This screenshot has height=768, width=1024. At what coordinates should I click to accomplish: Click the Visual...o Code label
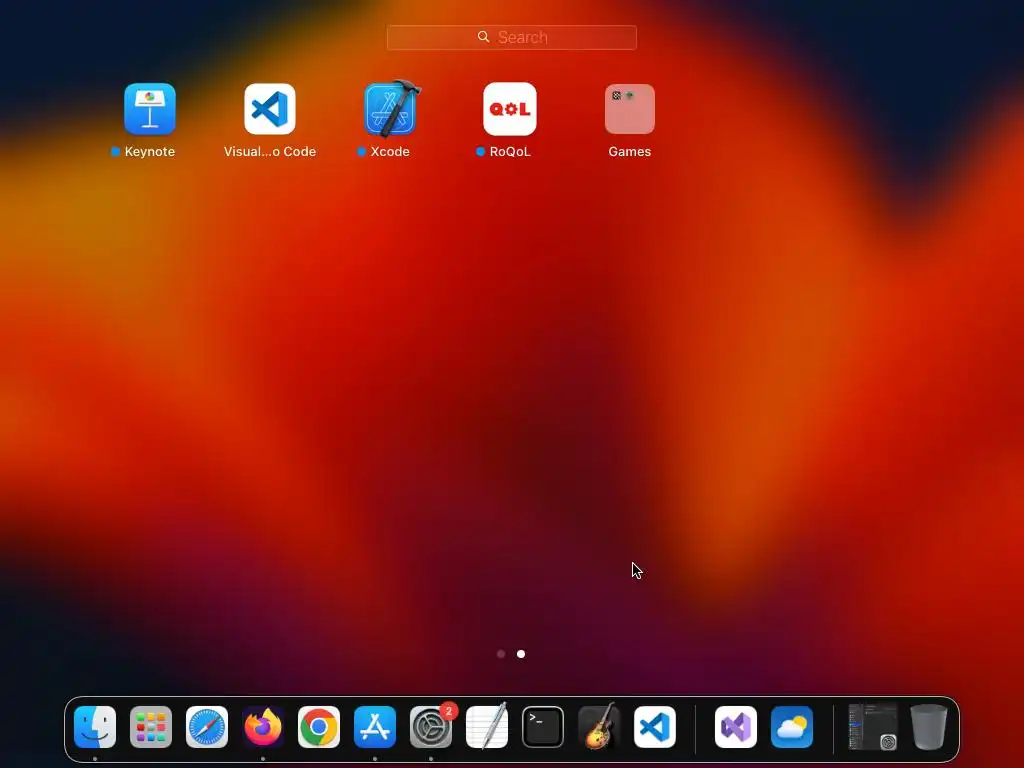point(270,152)
